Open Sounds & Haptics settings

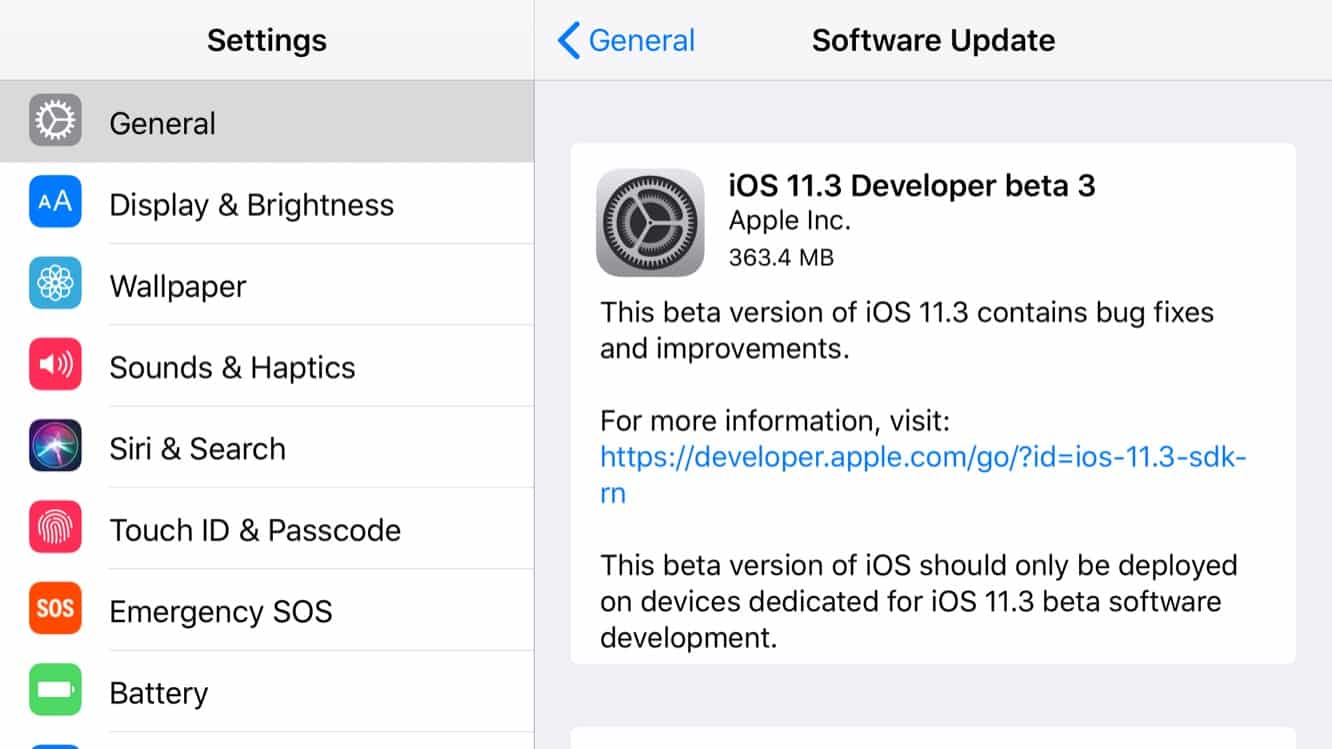231,366
